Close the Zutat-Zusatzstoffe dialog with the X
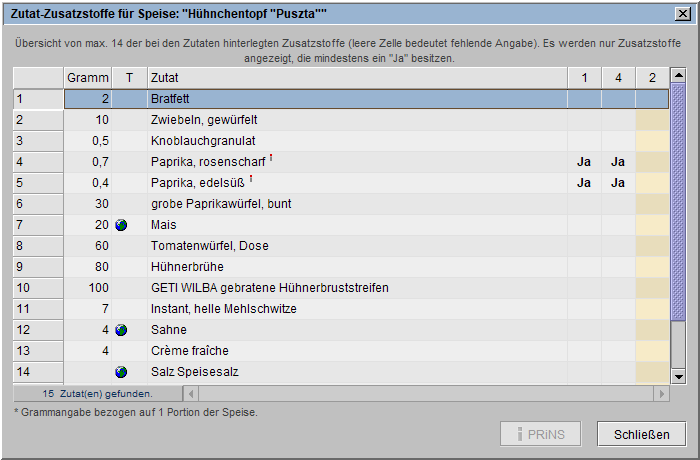Screen dimensions: 700x460 pos(682,13)
